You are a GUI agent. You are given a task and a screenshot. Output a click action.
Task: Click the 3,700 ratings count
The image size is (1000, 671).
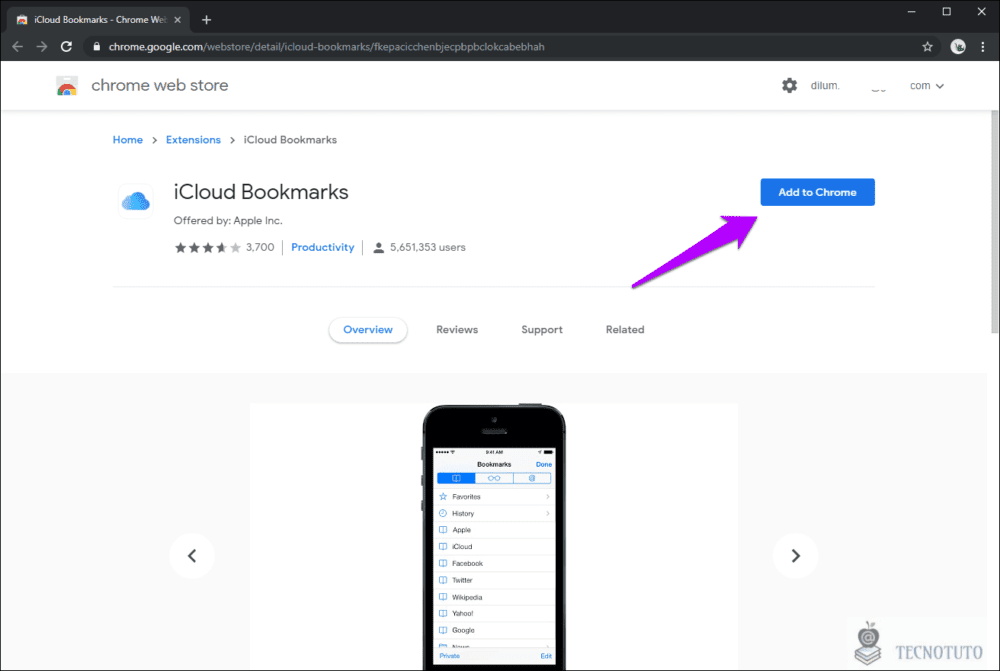[260, 247]
